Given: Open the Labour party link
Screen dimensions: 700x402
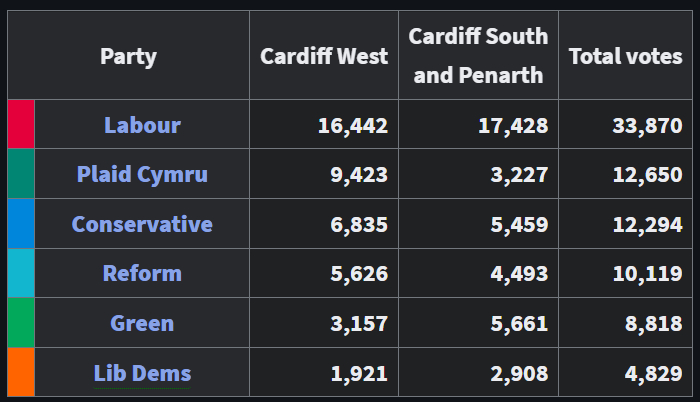Looking at the screenshot, I should (142, 125).
